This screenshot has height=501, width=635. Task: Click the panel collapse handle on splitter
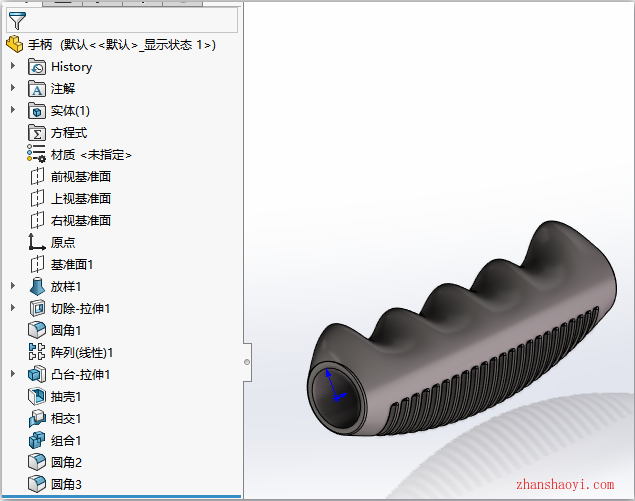[247, 362]
